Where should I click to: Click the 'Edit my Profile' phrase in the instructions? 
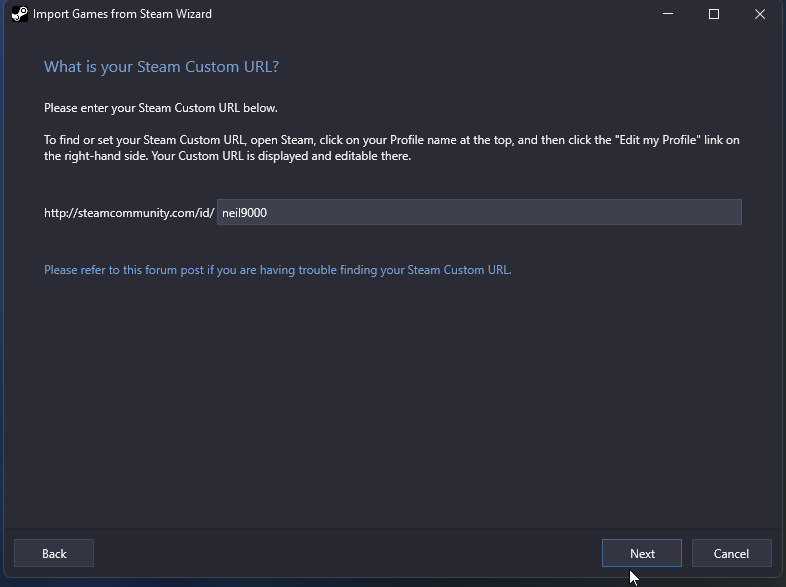click(657, 140)
